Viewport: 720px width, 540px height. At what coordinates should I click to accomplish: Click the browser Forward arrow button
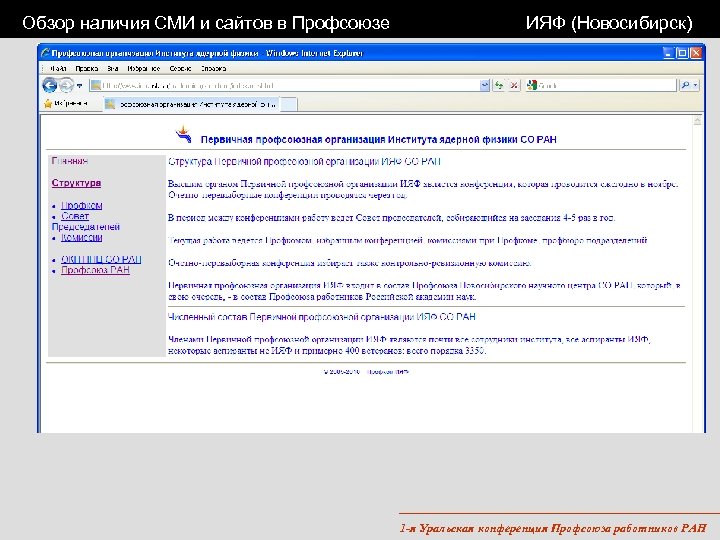[67, 85]
